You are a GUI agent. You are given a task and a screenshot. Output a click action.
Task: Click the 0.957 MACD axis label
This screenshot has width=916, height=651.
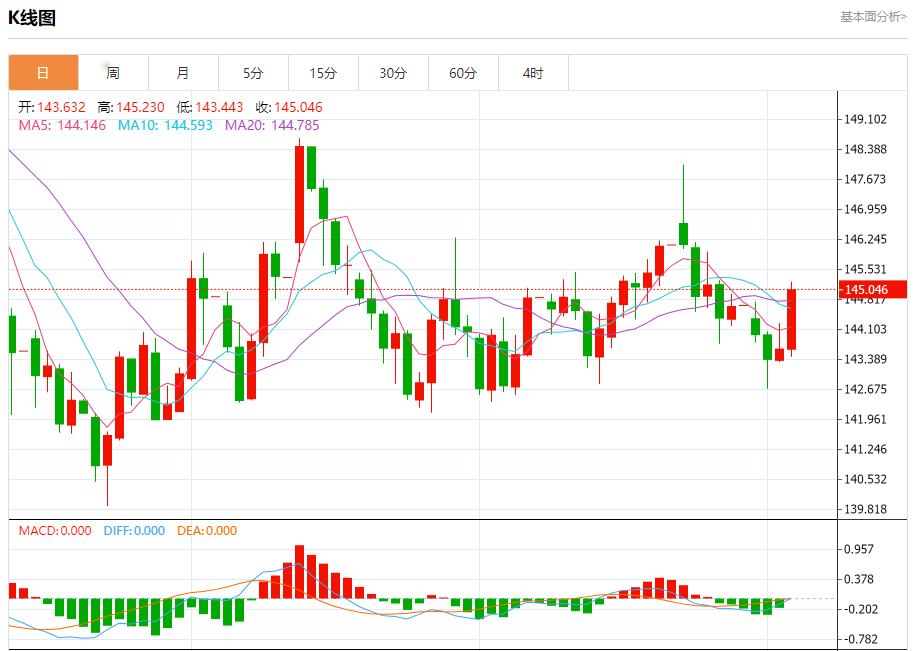tap(859, 549)
